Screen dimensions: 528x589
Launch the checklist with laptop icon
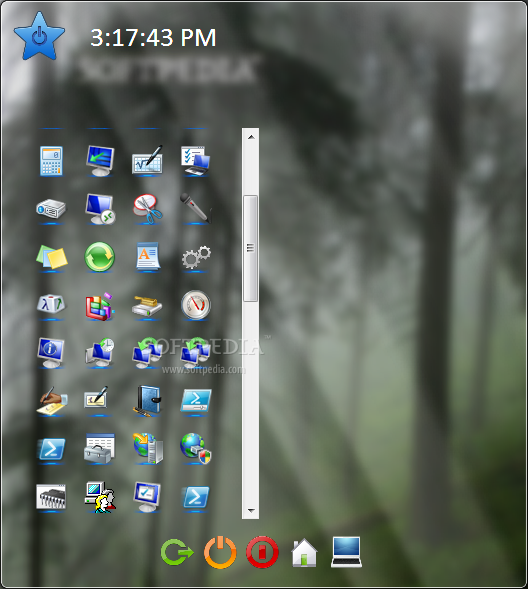[195, 161]
